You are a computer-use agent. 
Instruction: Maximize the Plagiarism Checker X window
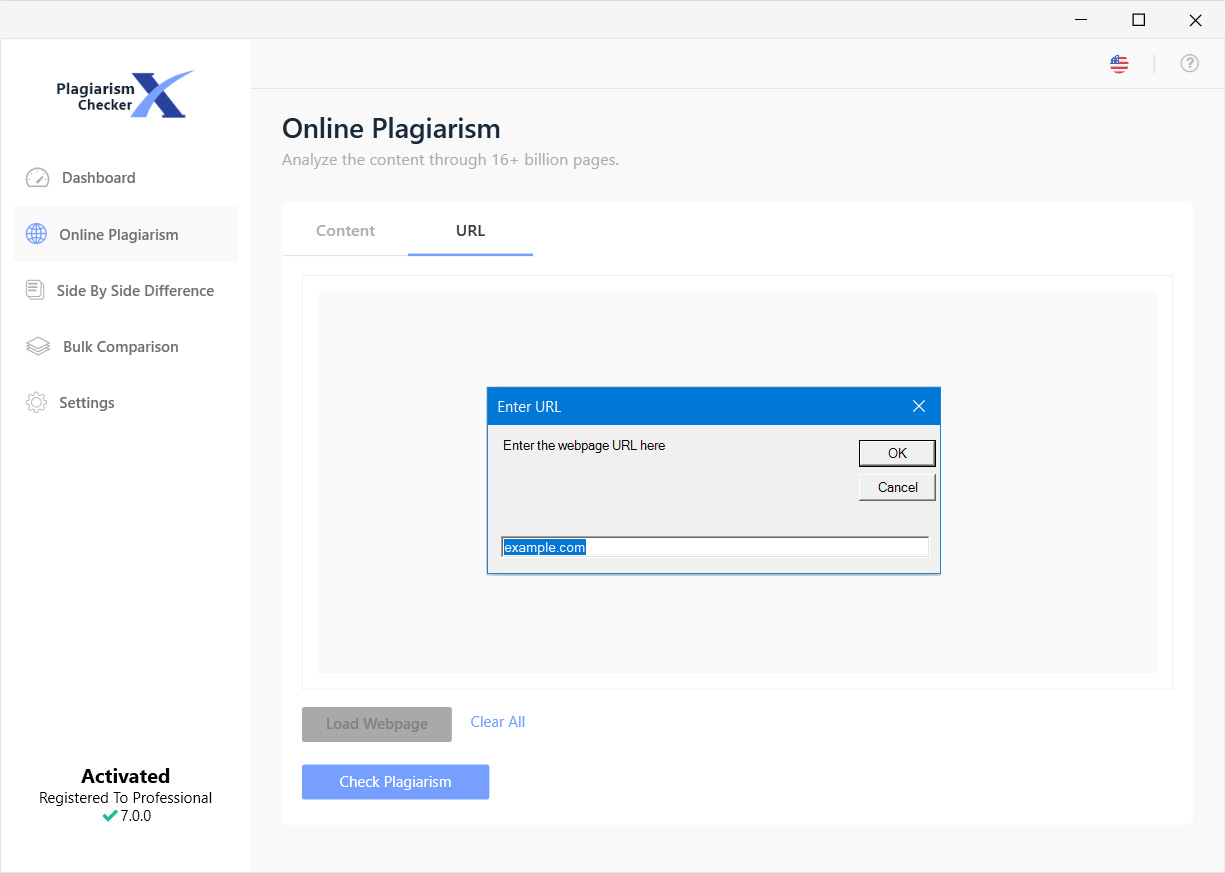(1138, 20)
